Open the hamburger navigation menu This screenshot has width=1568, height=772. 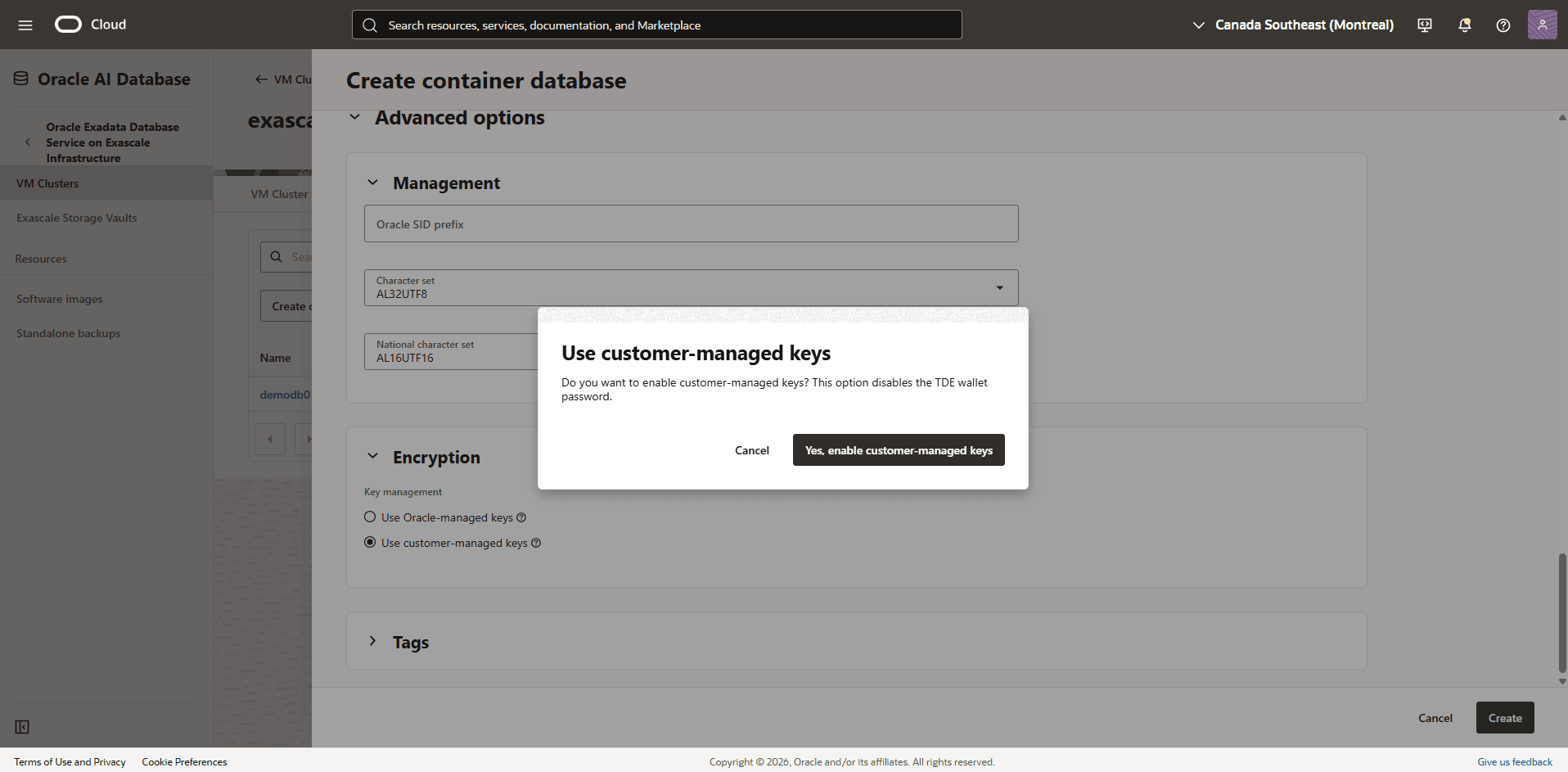(25, 25)
